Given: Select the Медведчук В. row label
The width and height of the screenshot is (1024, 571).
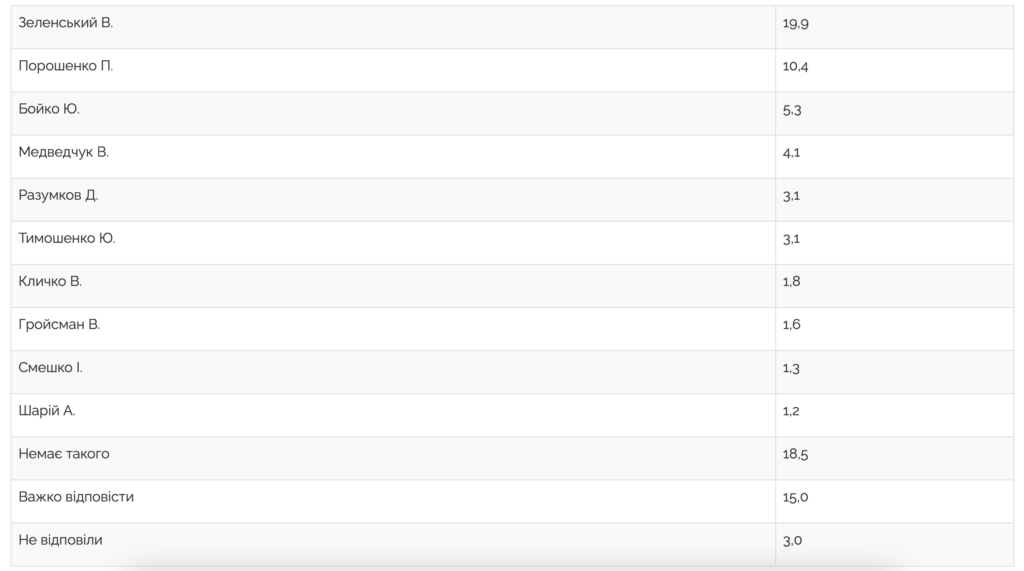Looking at the screenshot, I should (x=63, y=152).
